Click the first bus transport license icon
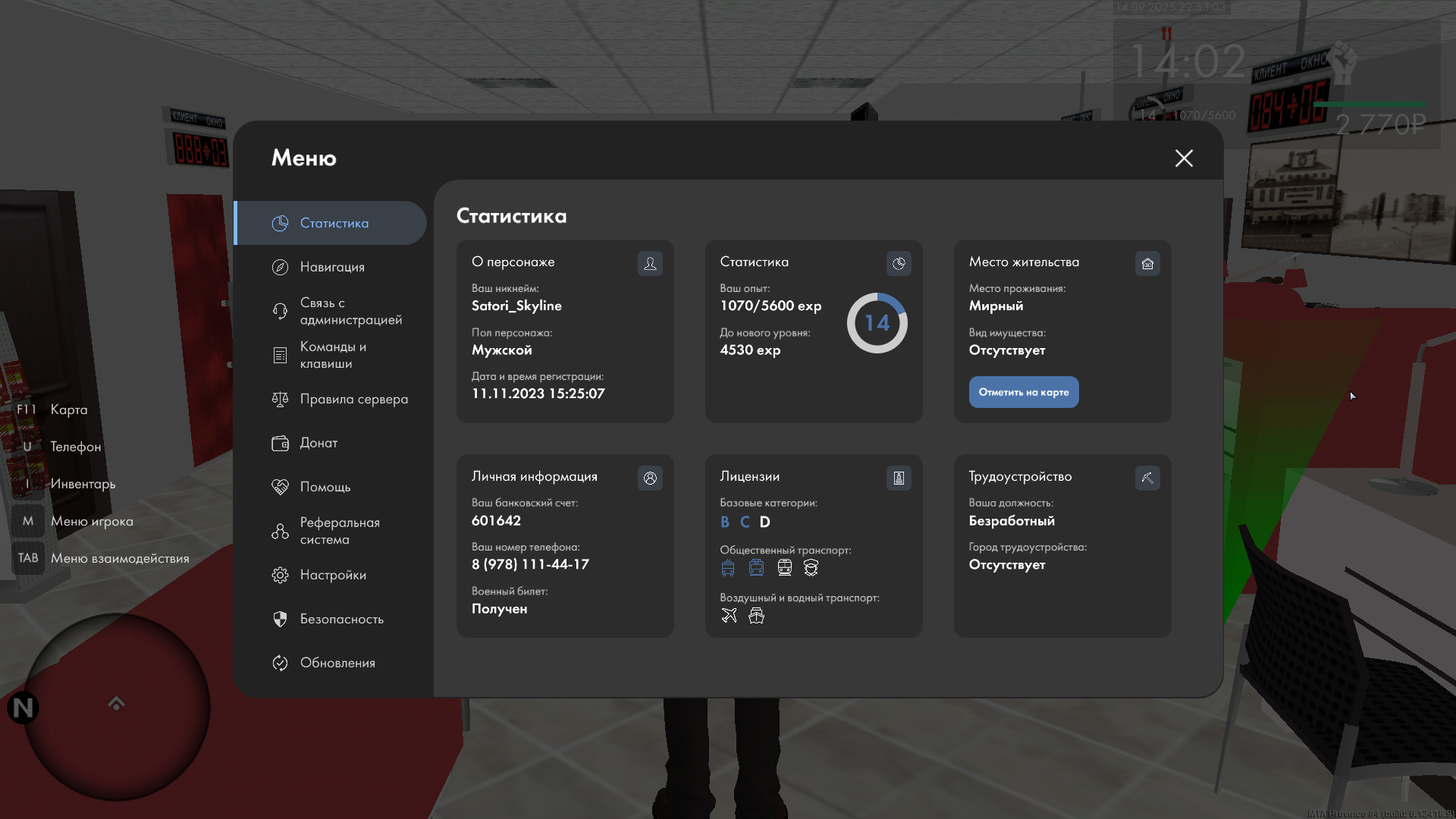 click(x=728, y=568)
